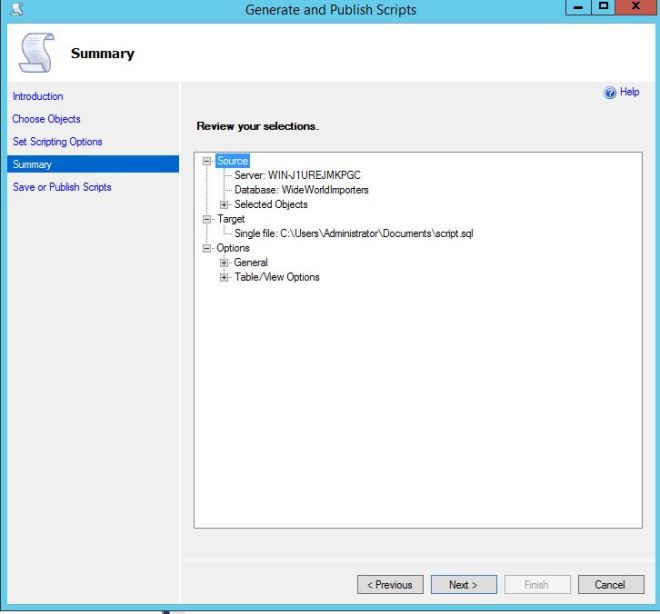
Task: Click the window system icon in title bar
Action: tap(12, 10)
